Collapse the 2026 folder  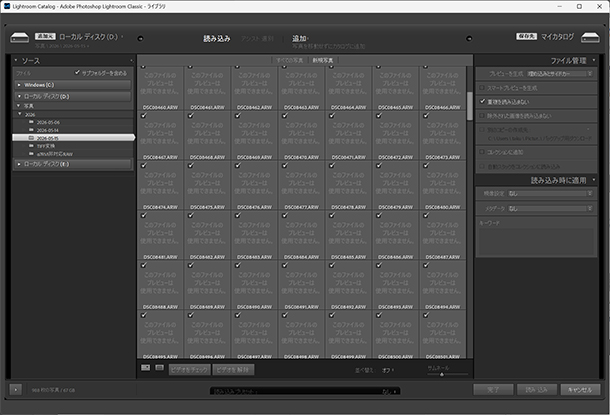(x=20, y=114)
